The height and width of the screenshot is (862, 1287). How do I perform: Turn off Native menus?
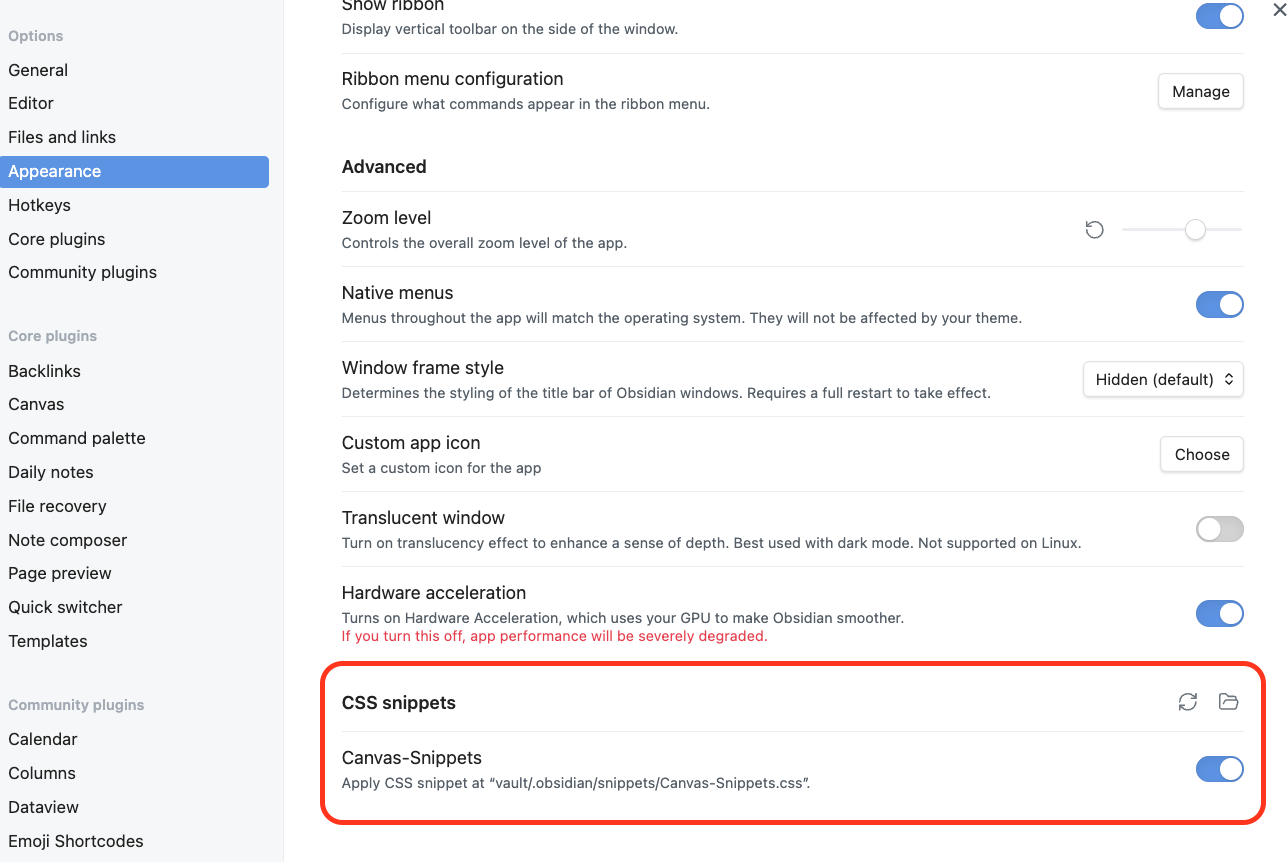point(1219,304)
